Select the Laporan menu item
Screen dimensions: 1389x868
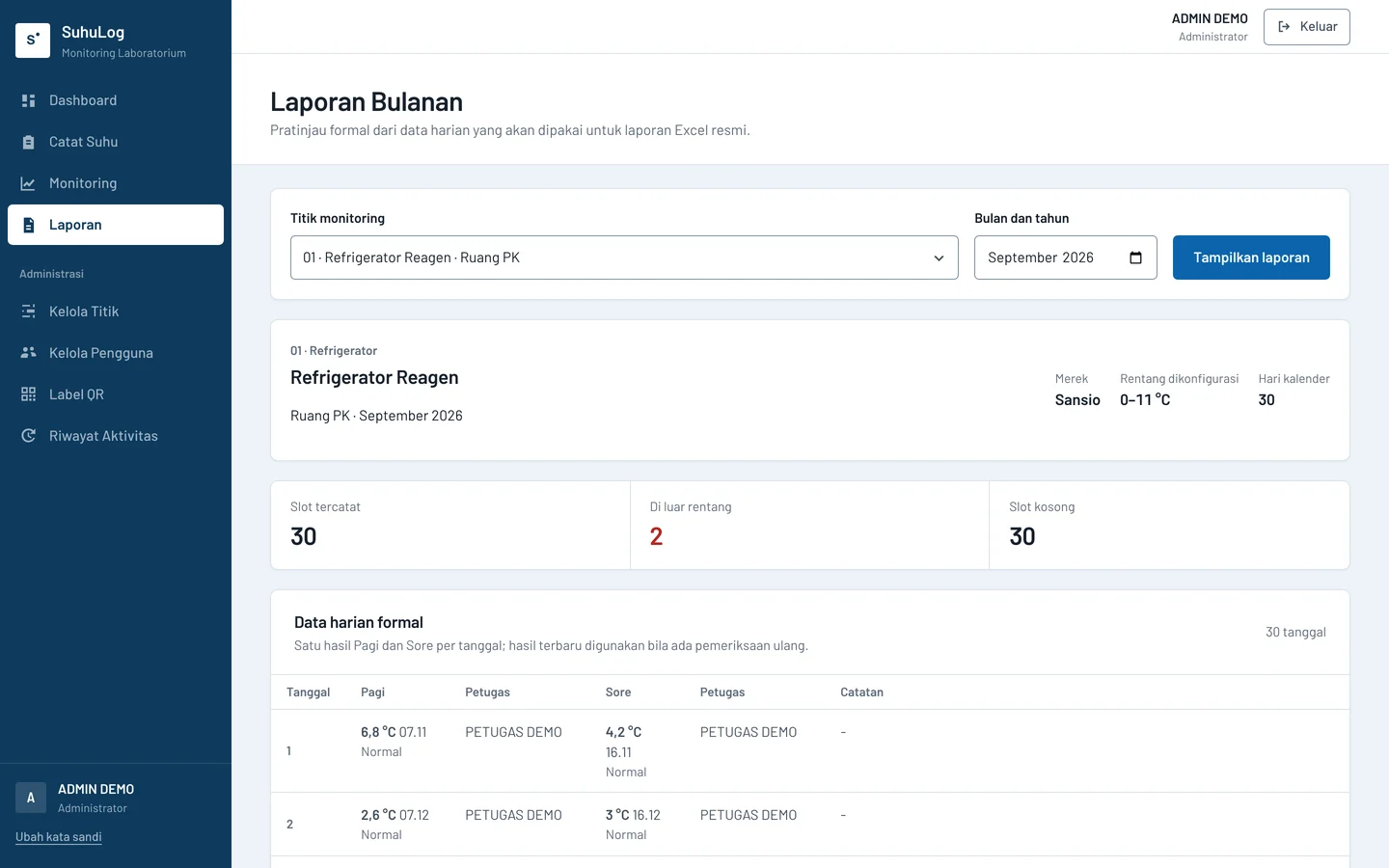click(x=116, y=225)
